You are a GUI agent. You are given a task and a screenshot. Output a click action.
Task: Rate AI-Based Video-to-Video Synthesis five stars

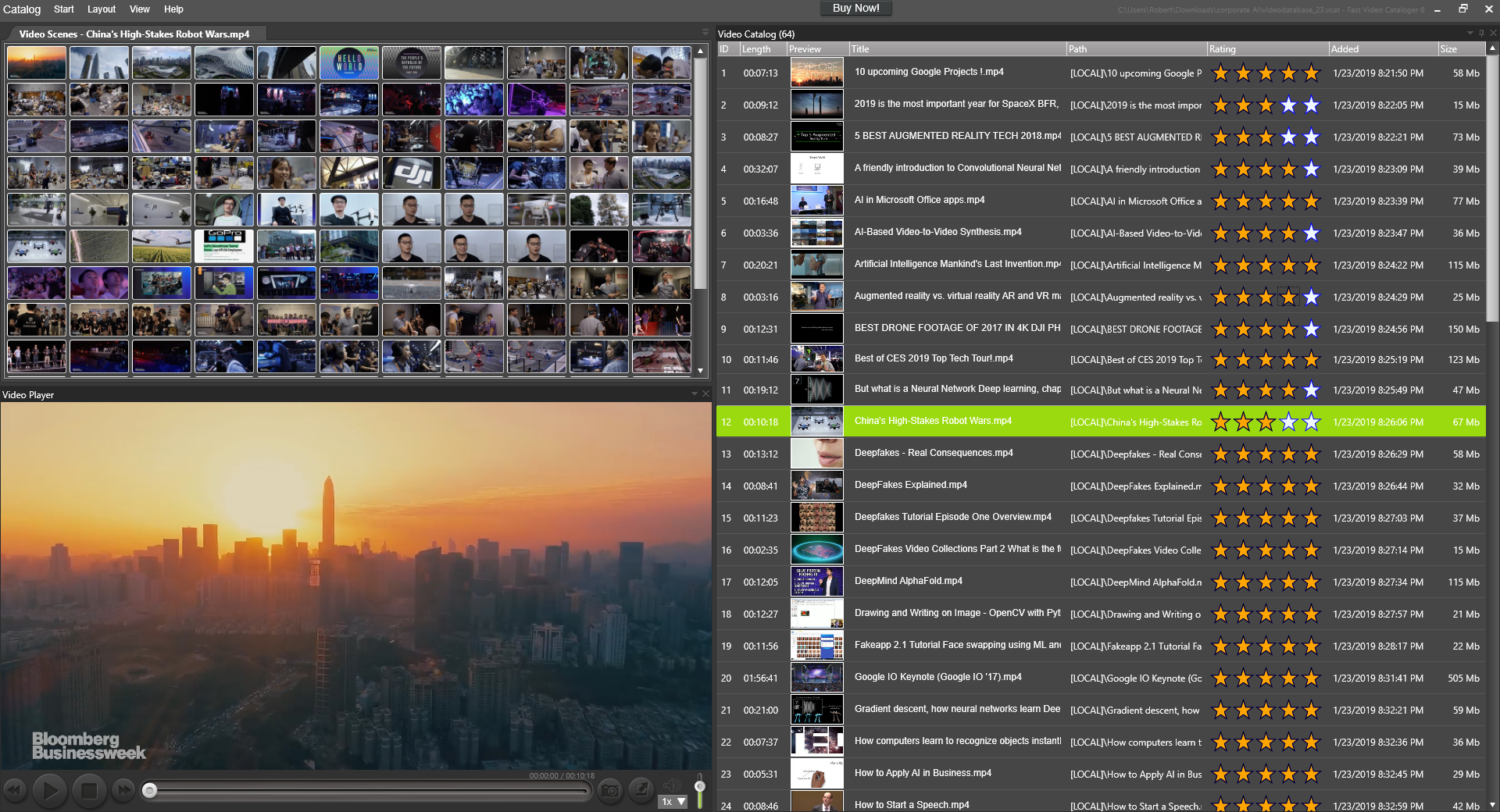pyautogui.click(x=1312, y=233)
